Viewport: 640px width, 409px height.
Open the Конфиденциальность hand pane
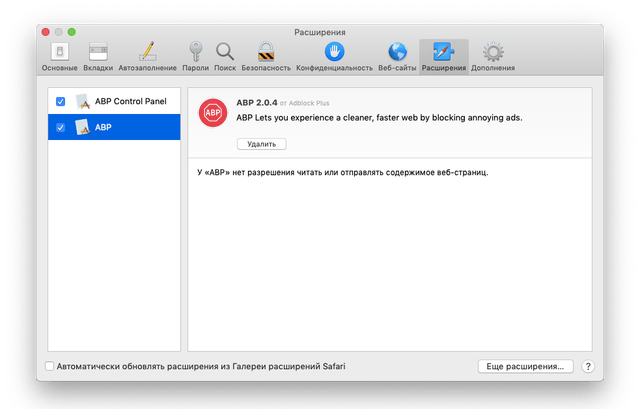pos(334,56)
